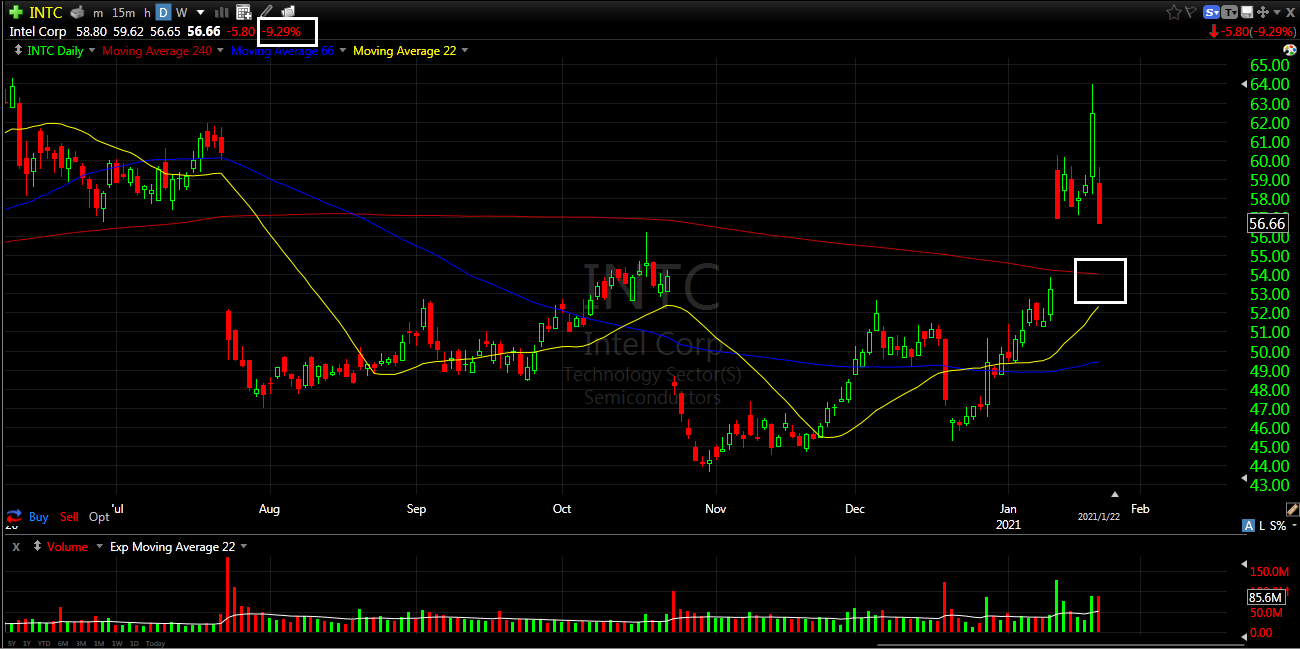
Task: Select the Daily (D) timeframe
Action: click(163, 13)
